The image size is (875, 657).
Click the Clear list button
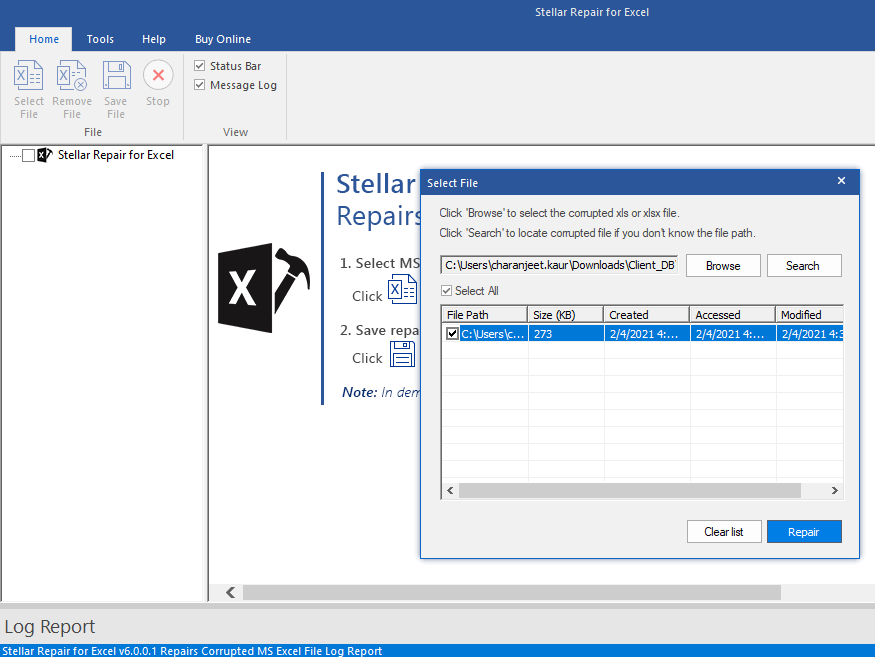724,531
